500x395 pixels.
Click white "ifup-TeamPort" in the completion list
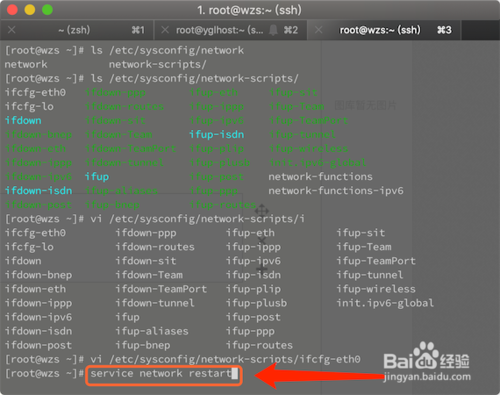click(376, 261)
